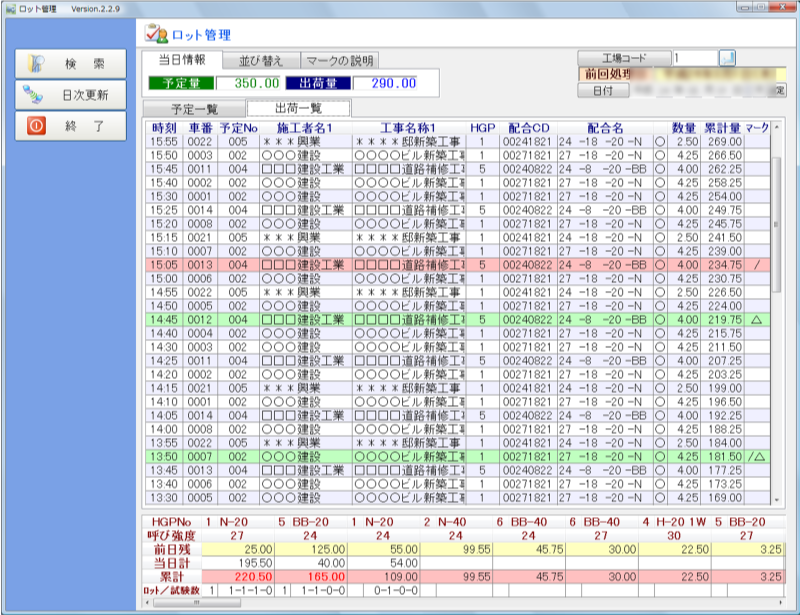800x615 pixels.
Task: Switch to the 予定一覧 tab
Action: [x=193, y=108]
